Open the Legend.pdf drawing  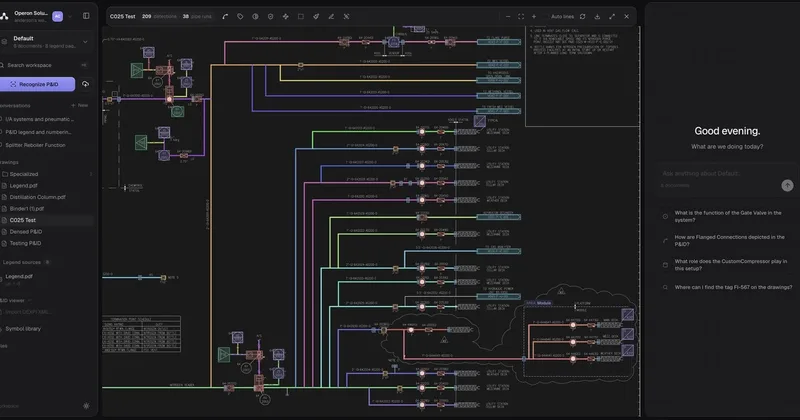pos(23,186)
